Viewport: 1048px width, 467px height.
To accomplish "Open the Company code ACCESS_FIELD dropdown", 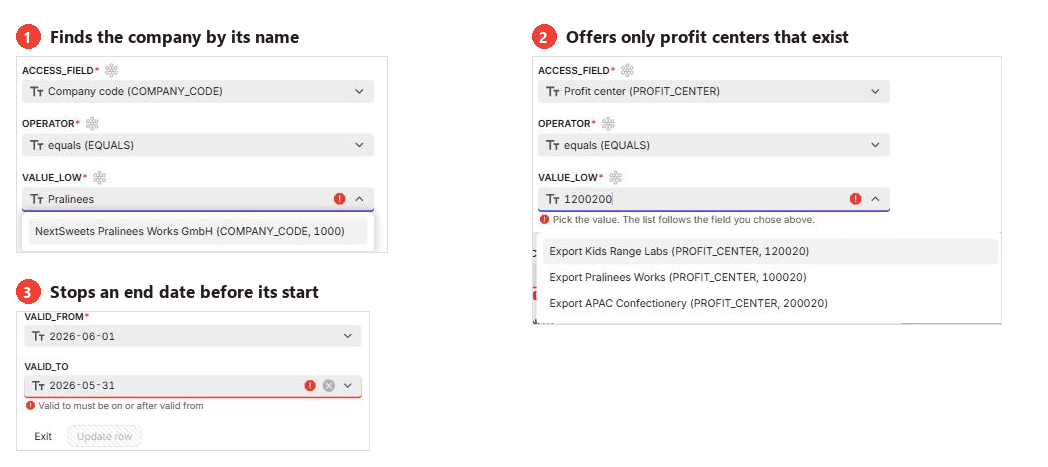I will (198, 92).
